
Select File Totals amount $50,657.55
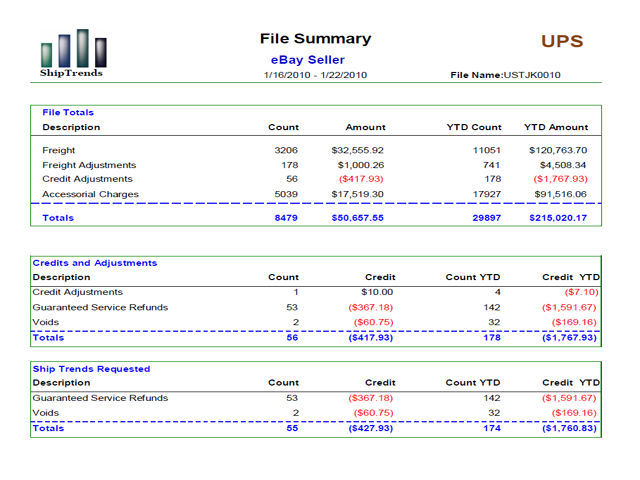click(x=358, y=218)
